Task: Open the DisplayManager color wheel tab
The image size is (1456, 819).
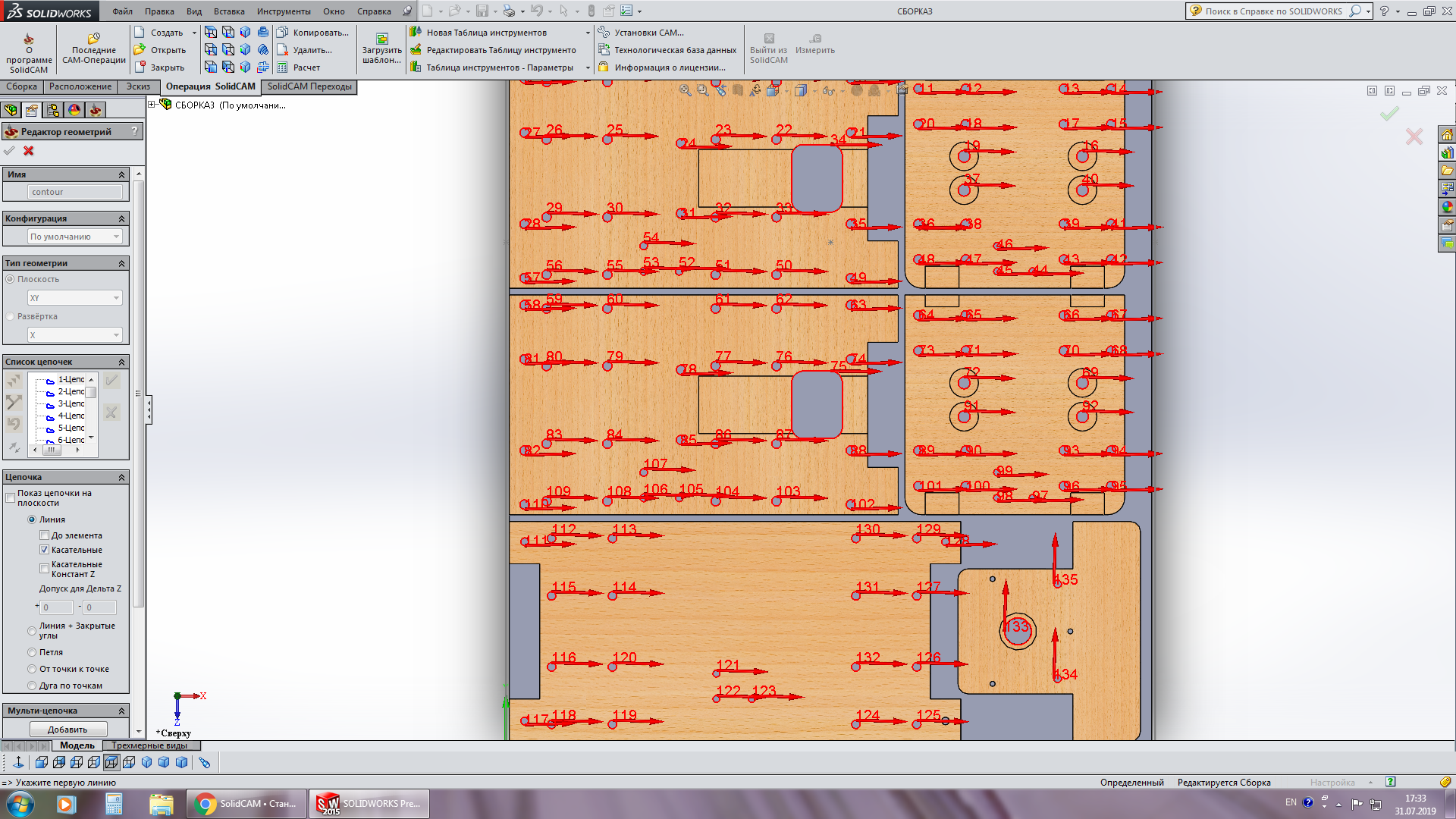Action: click(x=74, y=110)
